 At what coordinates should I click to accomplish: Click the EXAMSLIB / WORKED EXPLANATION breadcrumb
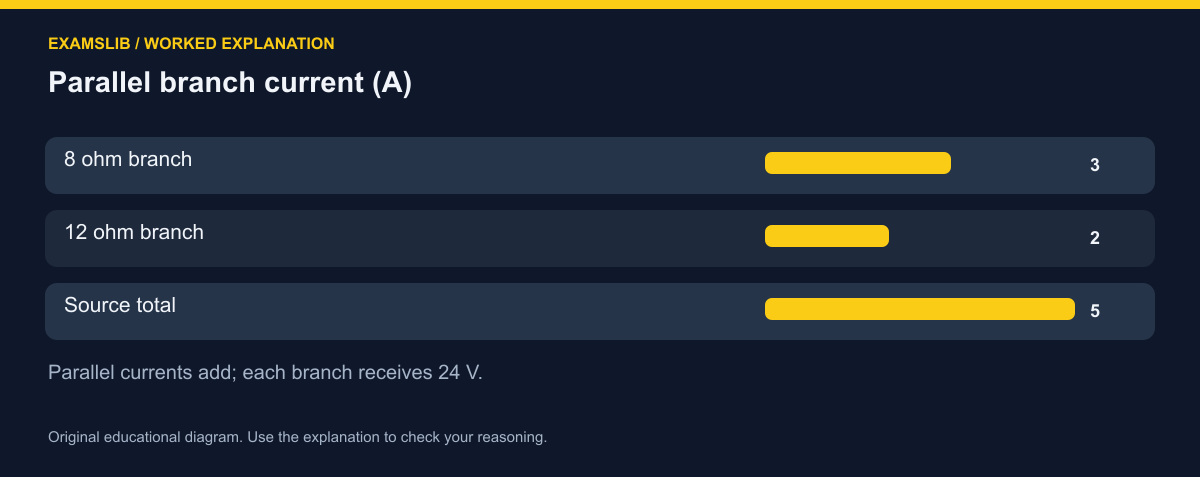(191, 44)
